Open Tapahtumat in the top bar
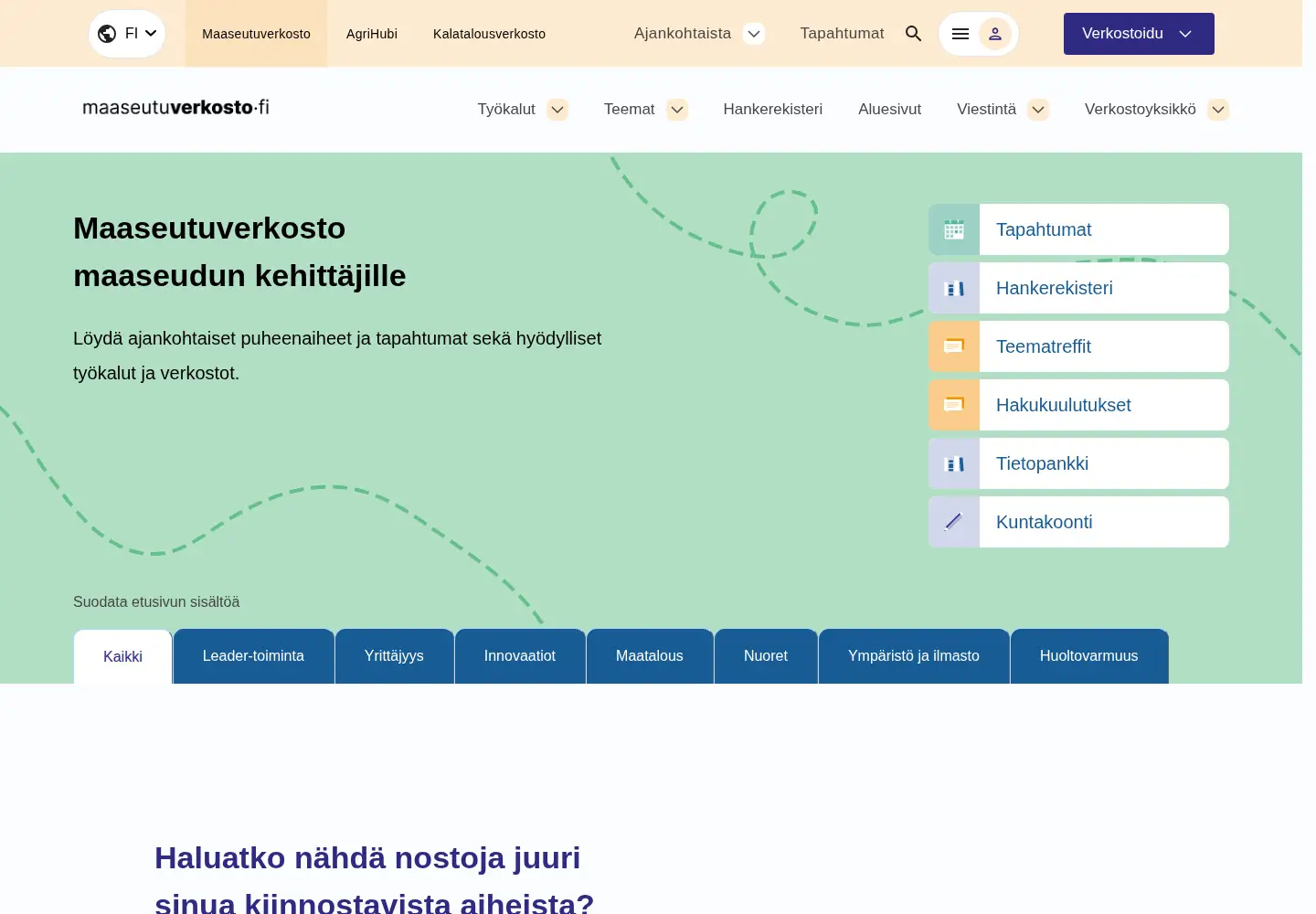This screenshot has height=914, width=1316. pyautogui.click(x=842, y=34)
